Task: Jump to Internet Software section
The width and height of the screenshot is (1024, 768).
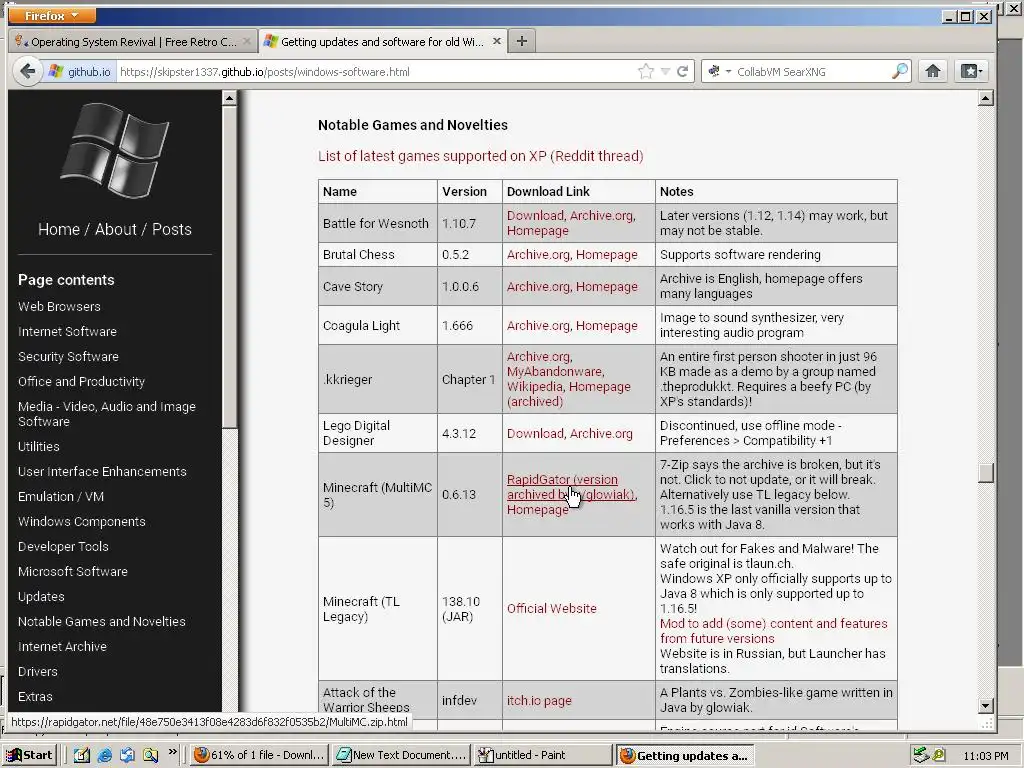Action: click(67, 332)
